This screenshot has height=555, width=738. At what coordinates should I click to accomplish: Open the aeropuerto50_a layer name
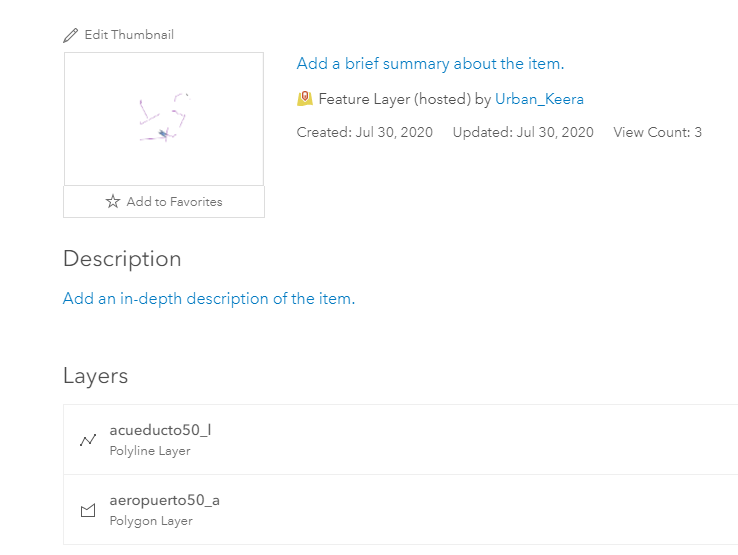[x=164, y=500]
